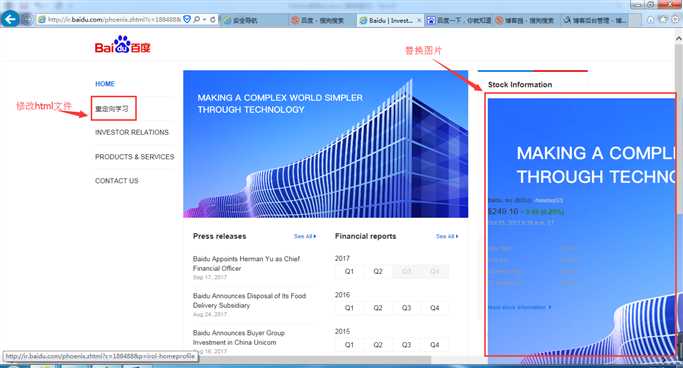Open PRODUCTS & SERVICES in the sidebar
This screenshot has width=683, height=368.
[135, 156]
